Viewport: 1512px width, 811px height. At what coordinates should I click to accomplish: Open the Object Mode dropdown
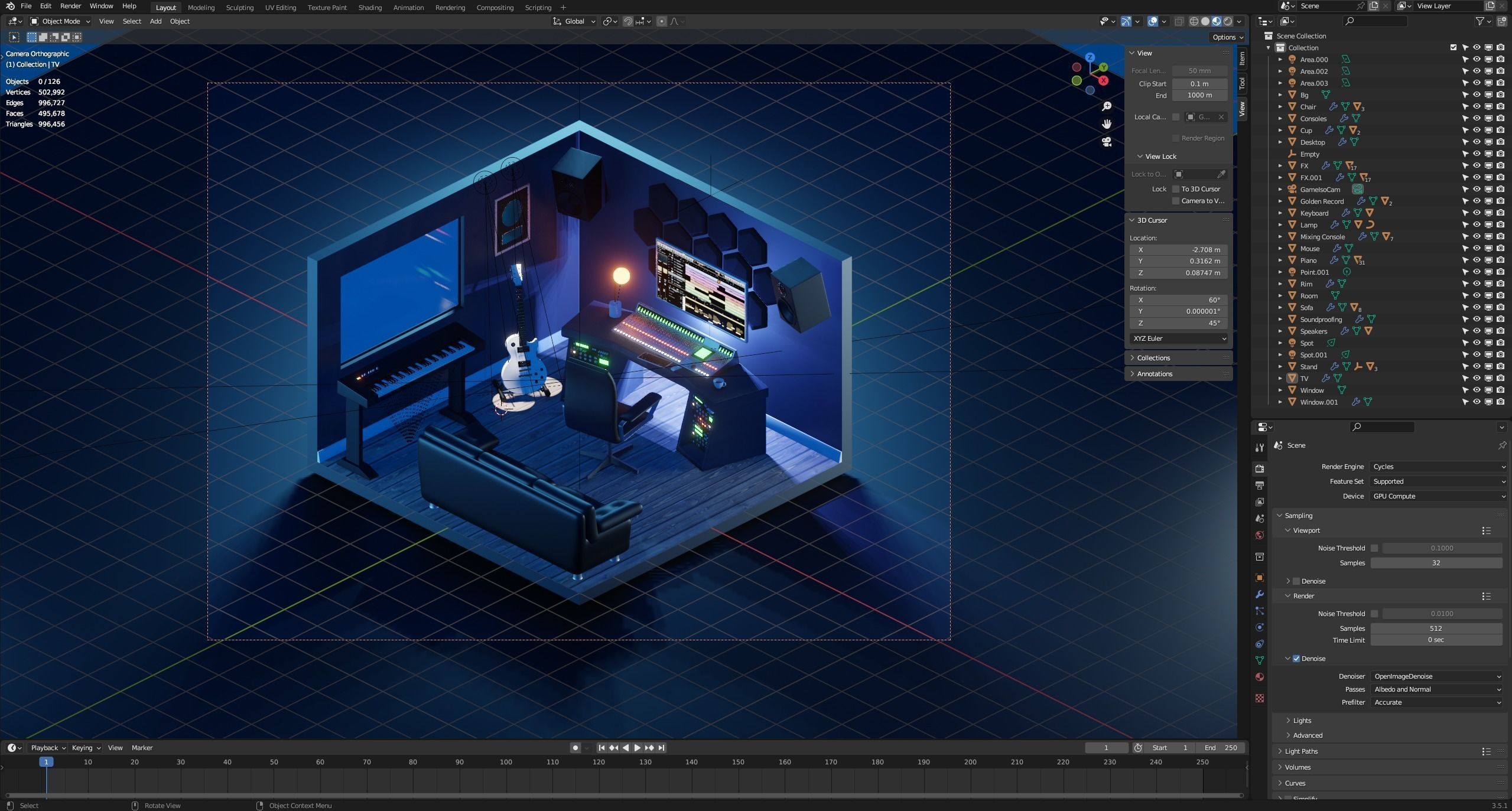click(60, 21)
